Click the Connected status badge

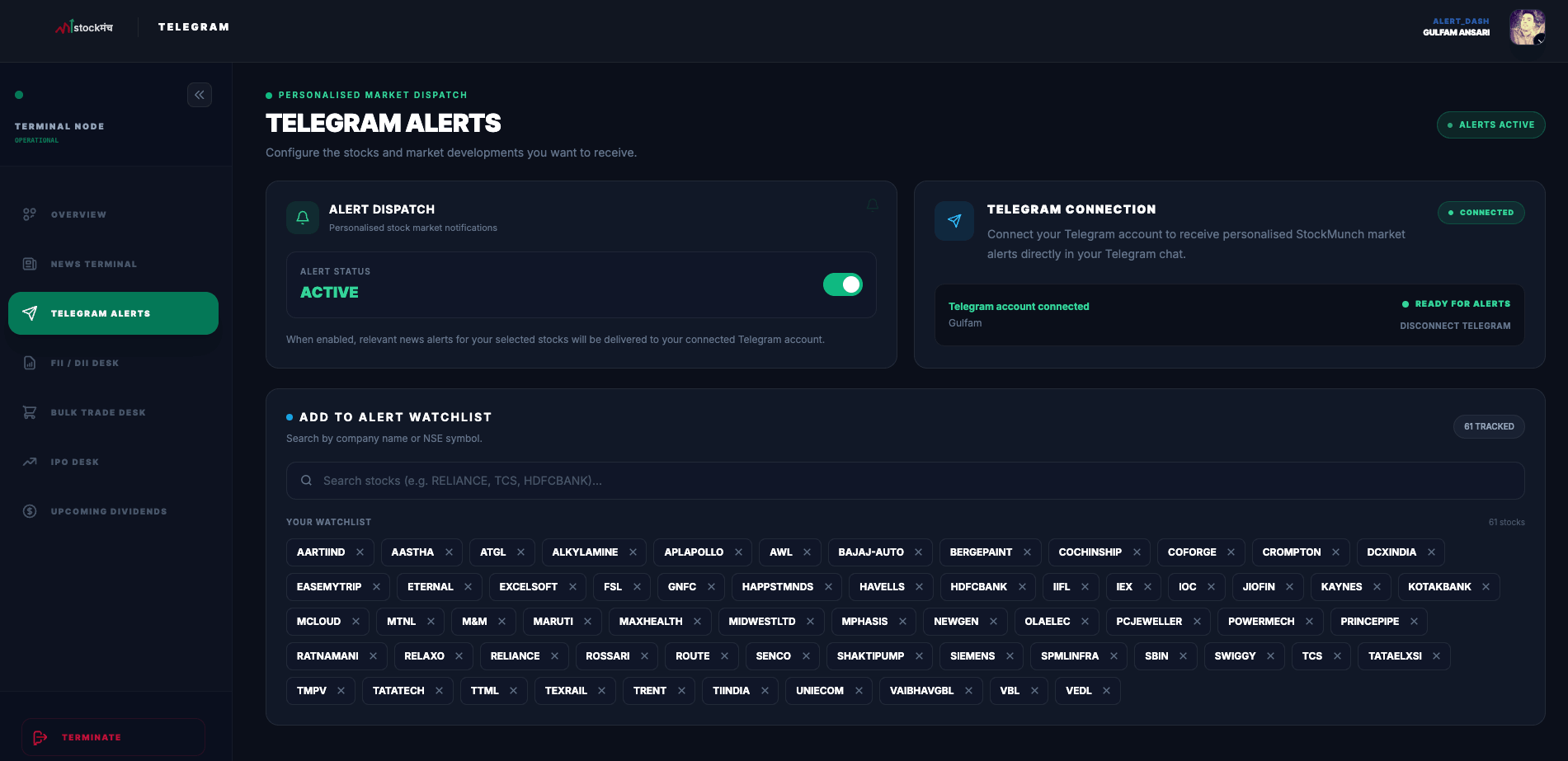tap(1481, 213)
